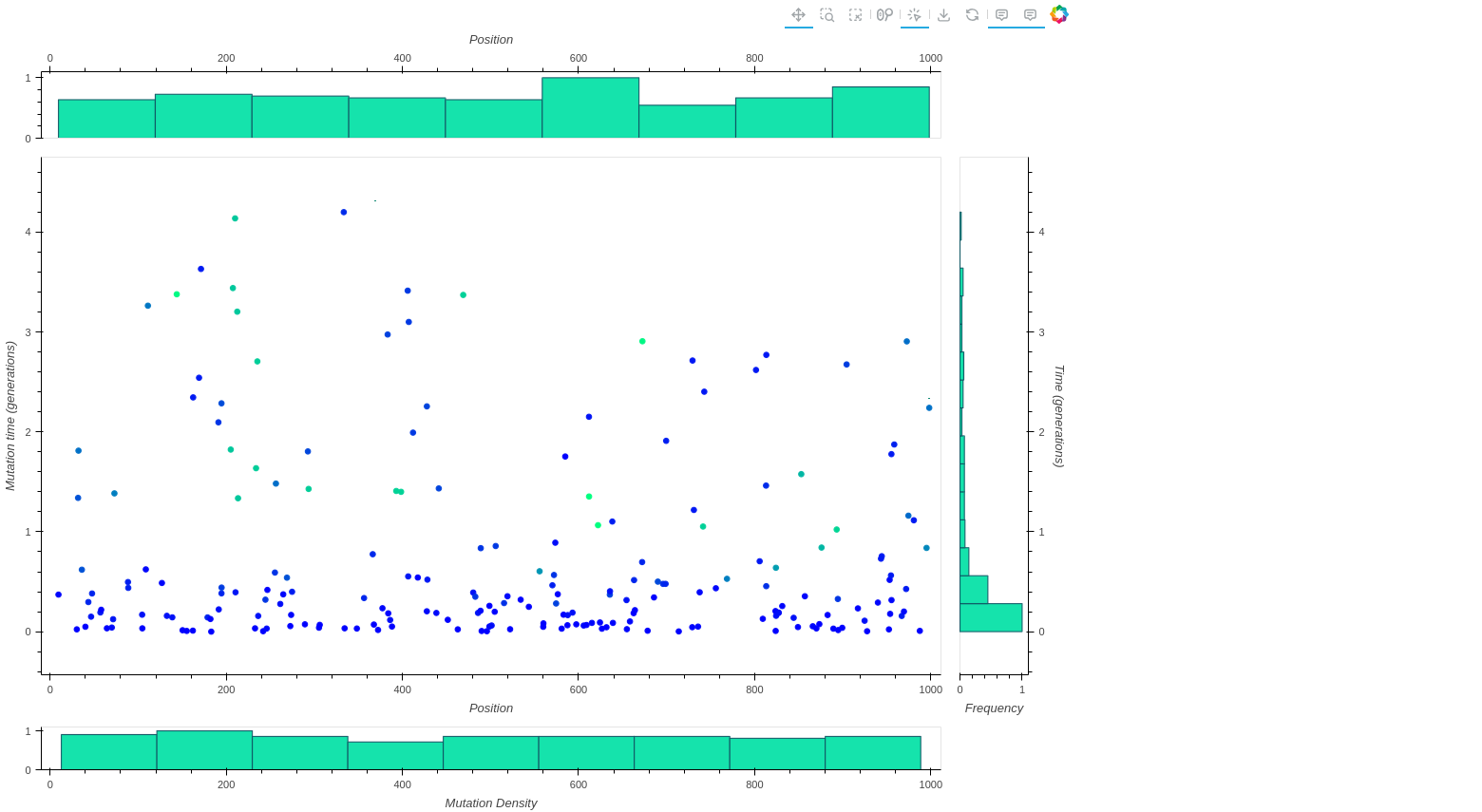This screenshot has height=812, width=1482.
Task: Click the 'Time (generations)' right axis label
Action: [1059, 416]
